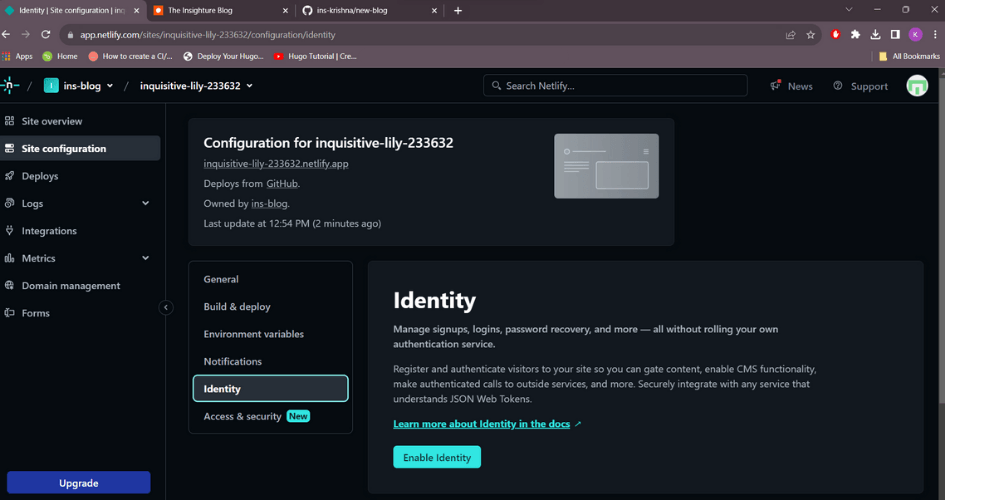Open the All Bookmarks folder
Image resolution: width=1000 pixels, height=500 pixels.
tap(909, 56)
